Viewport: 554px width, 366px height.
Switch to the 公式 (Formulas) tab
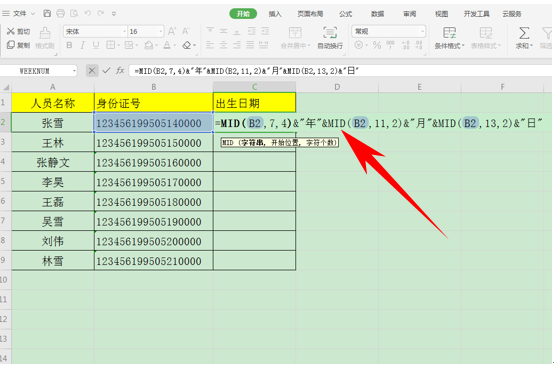click(345, 14)
